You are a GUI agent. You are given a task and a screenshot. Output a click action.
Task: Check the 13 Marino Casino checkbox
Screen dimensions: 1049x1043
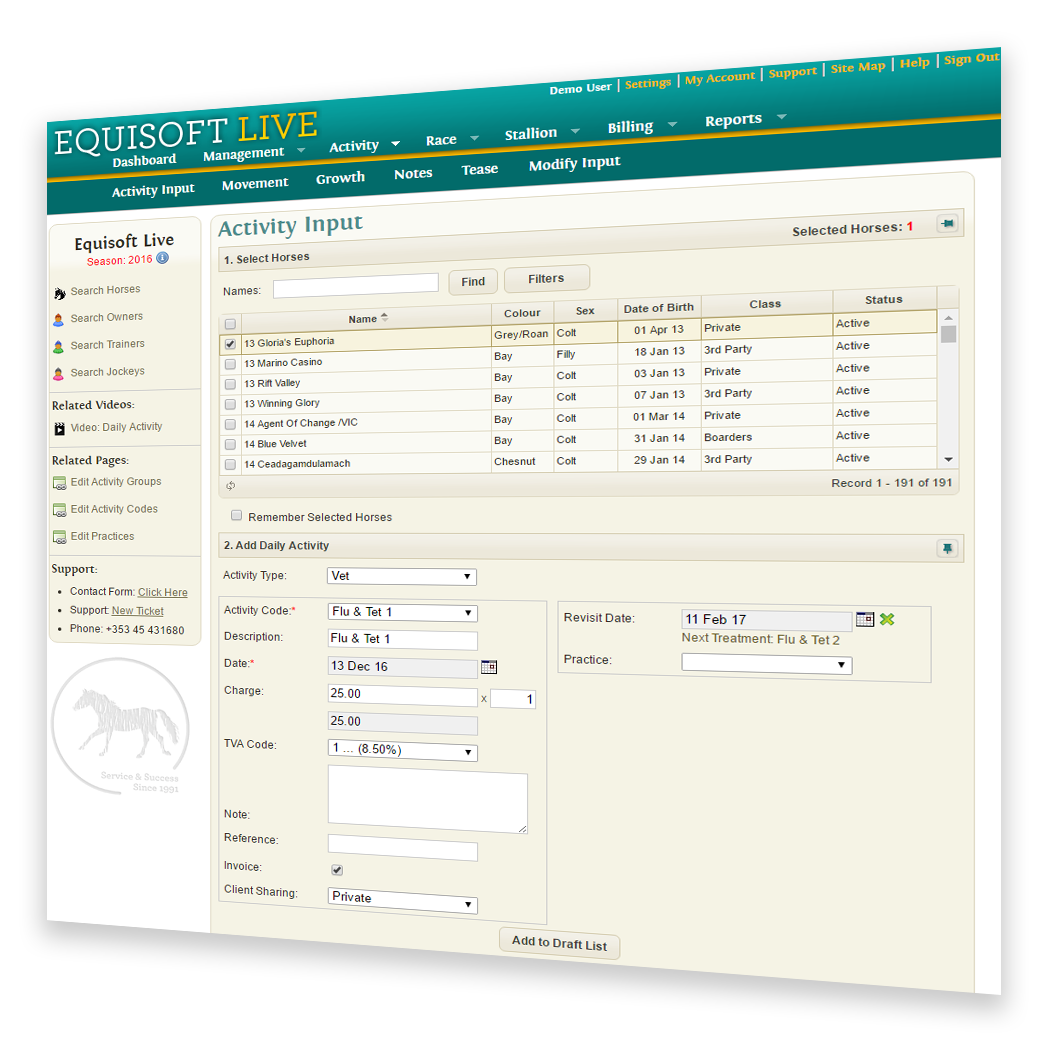pos(230,365)
